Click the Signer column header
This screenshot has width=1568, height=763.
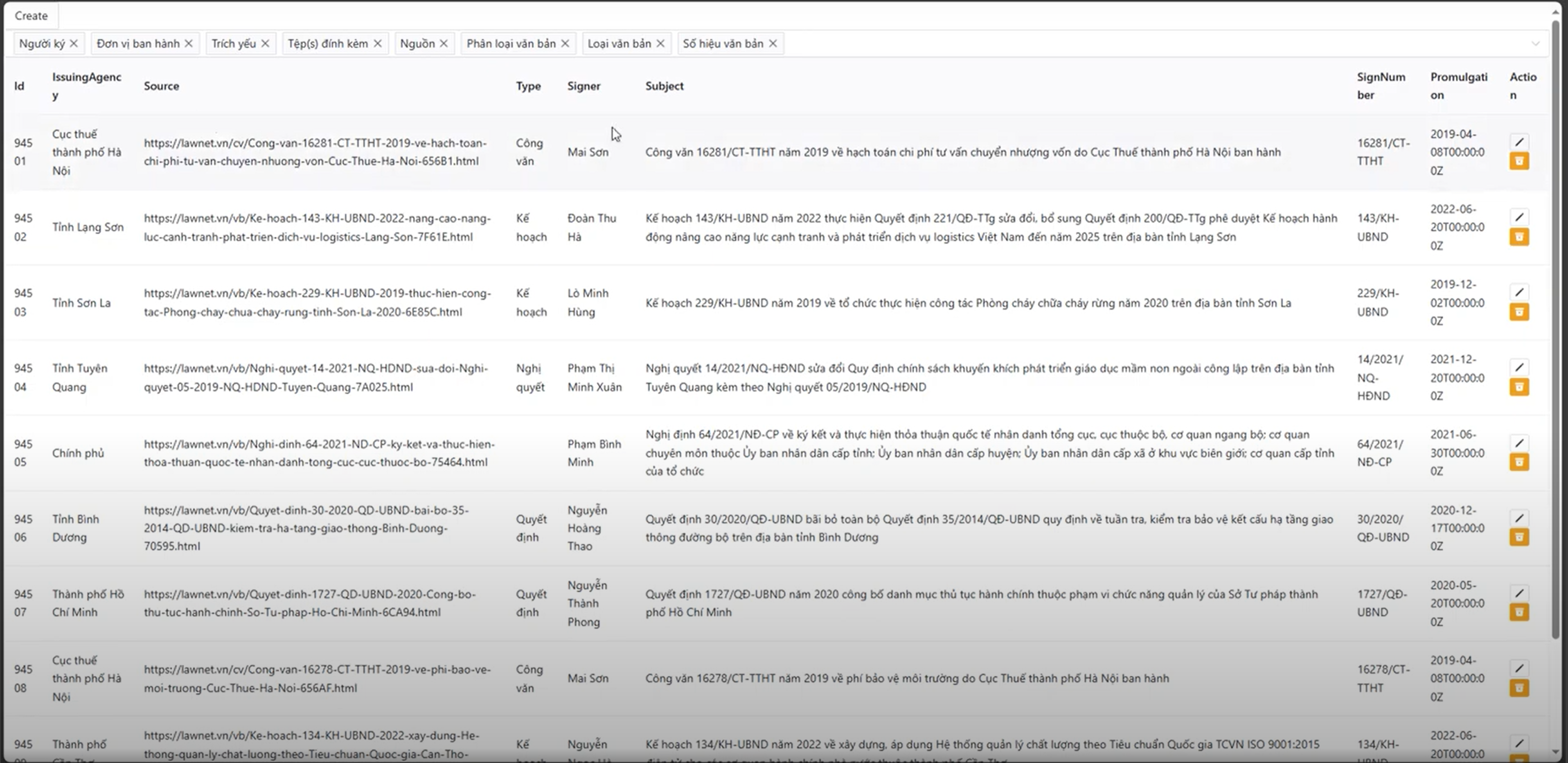click(584, 86)
